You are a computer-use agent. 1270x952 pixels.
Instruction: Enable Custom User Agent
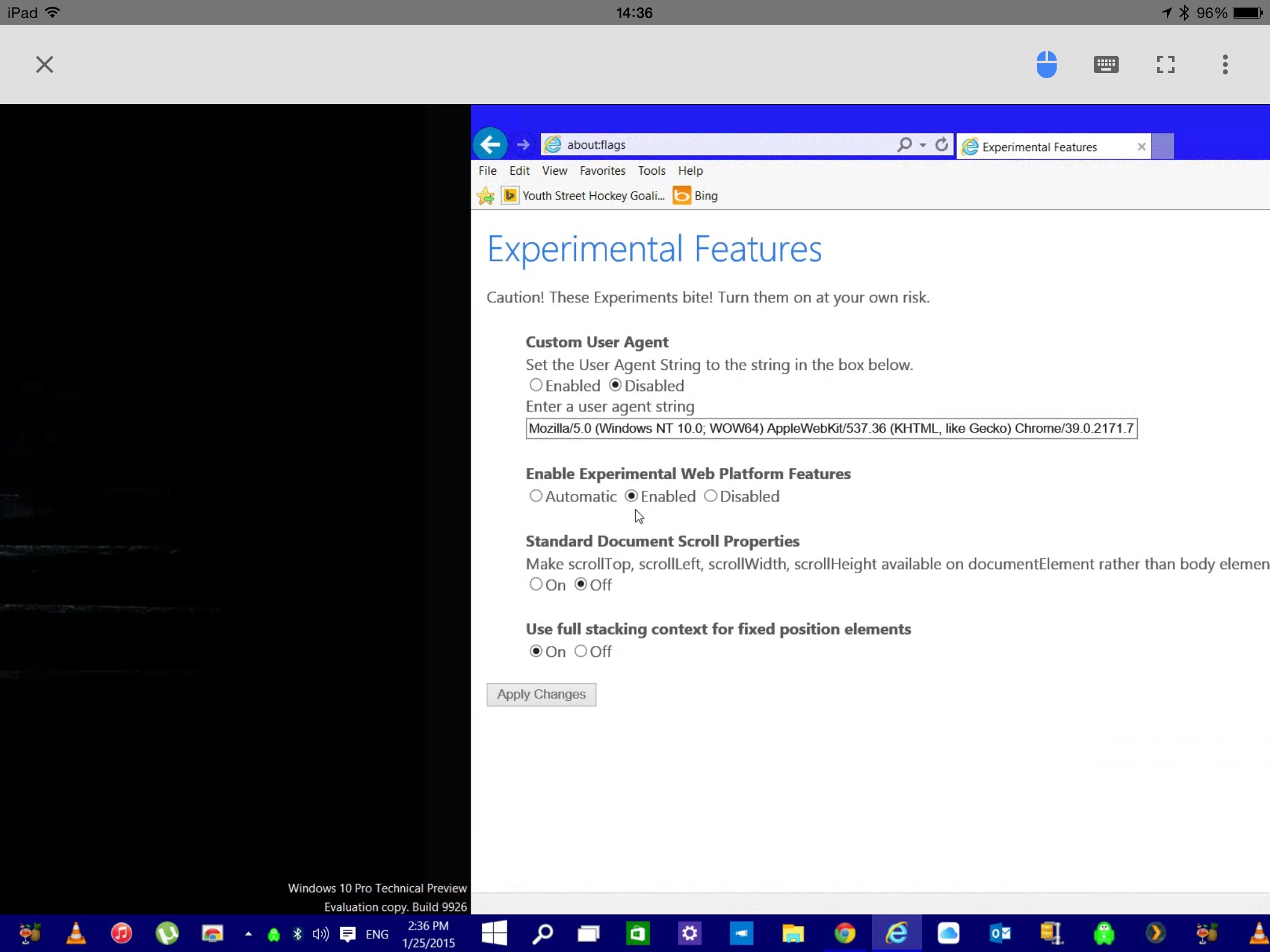[x=536, y=385]
